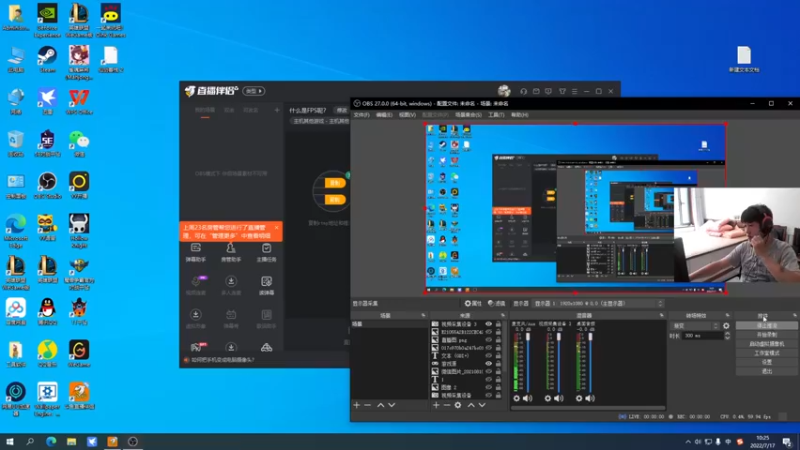Image resolution: width=800 pixels, height=450 pixels.
Task: Toggle visibility of 文本 (GDI+) source
Action: 488,356
